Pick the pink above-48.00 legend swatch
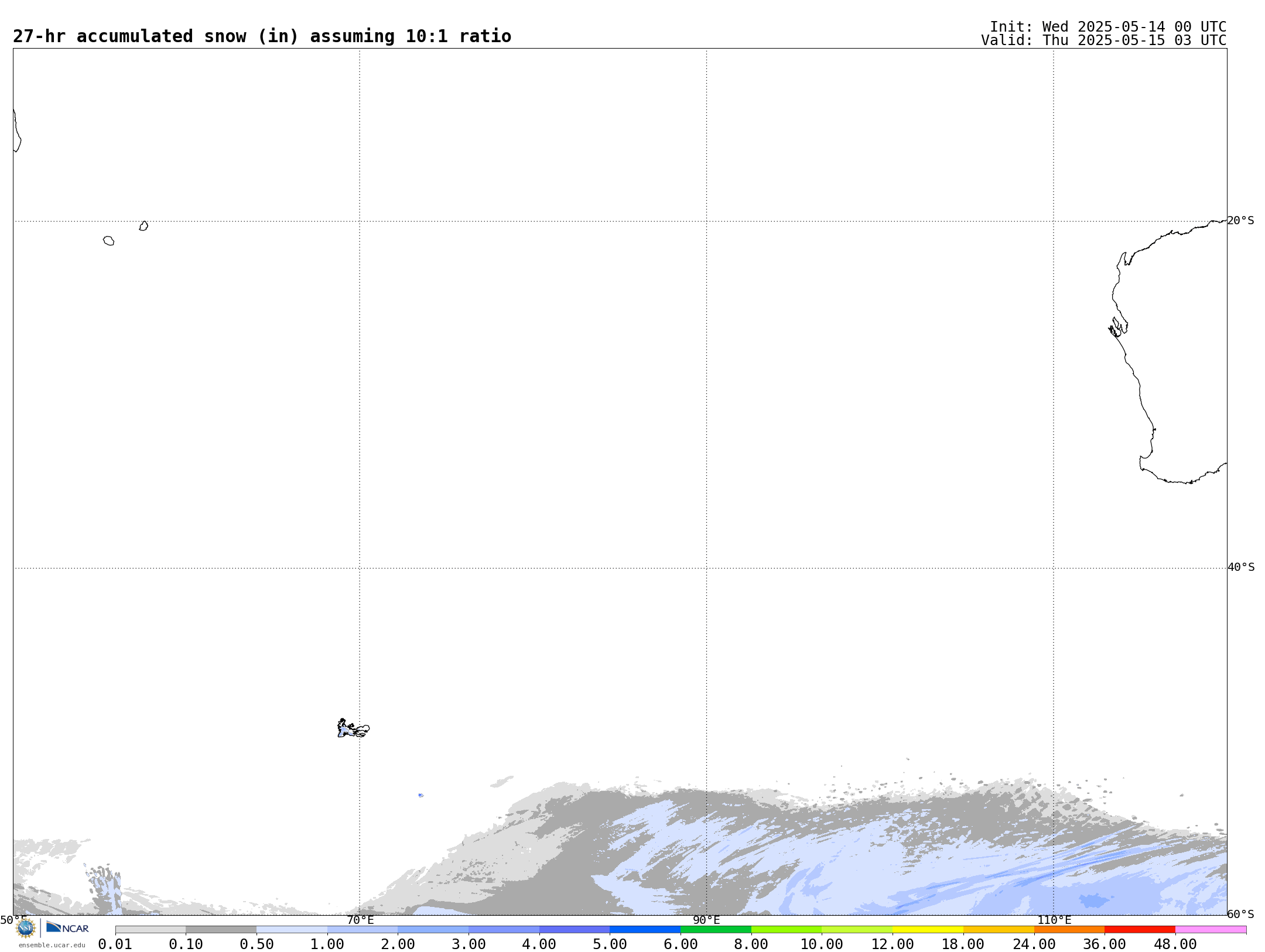 point(1211,930)
